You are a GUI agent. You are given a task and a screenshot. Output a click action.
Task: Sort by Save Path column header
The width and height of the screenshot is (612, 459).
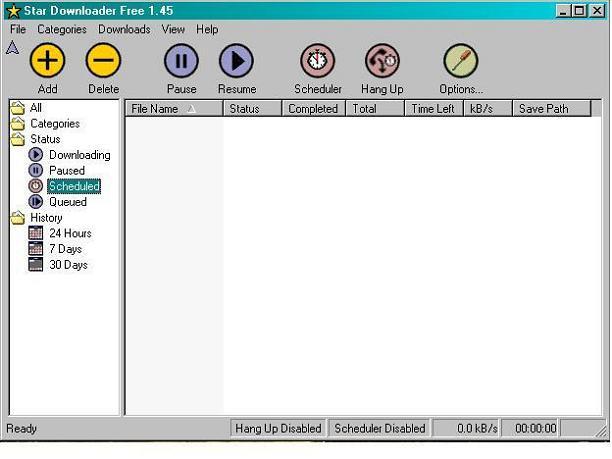pyautogui.click(x=552, y=109)
